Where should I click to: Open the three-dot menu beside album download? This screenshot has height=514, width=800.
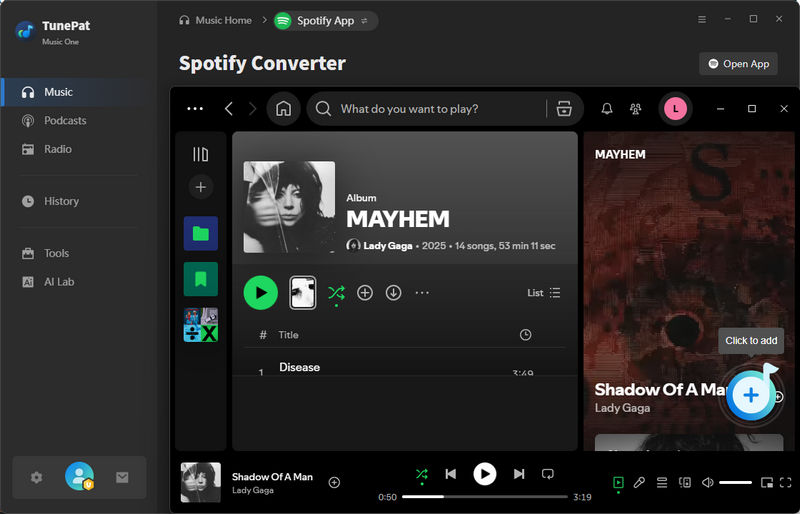coord(422,293)
